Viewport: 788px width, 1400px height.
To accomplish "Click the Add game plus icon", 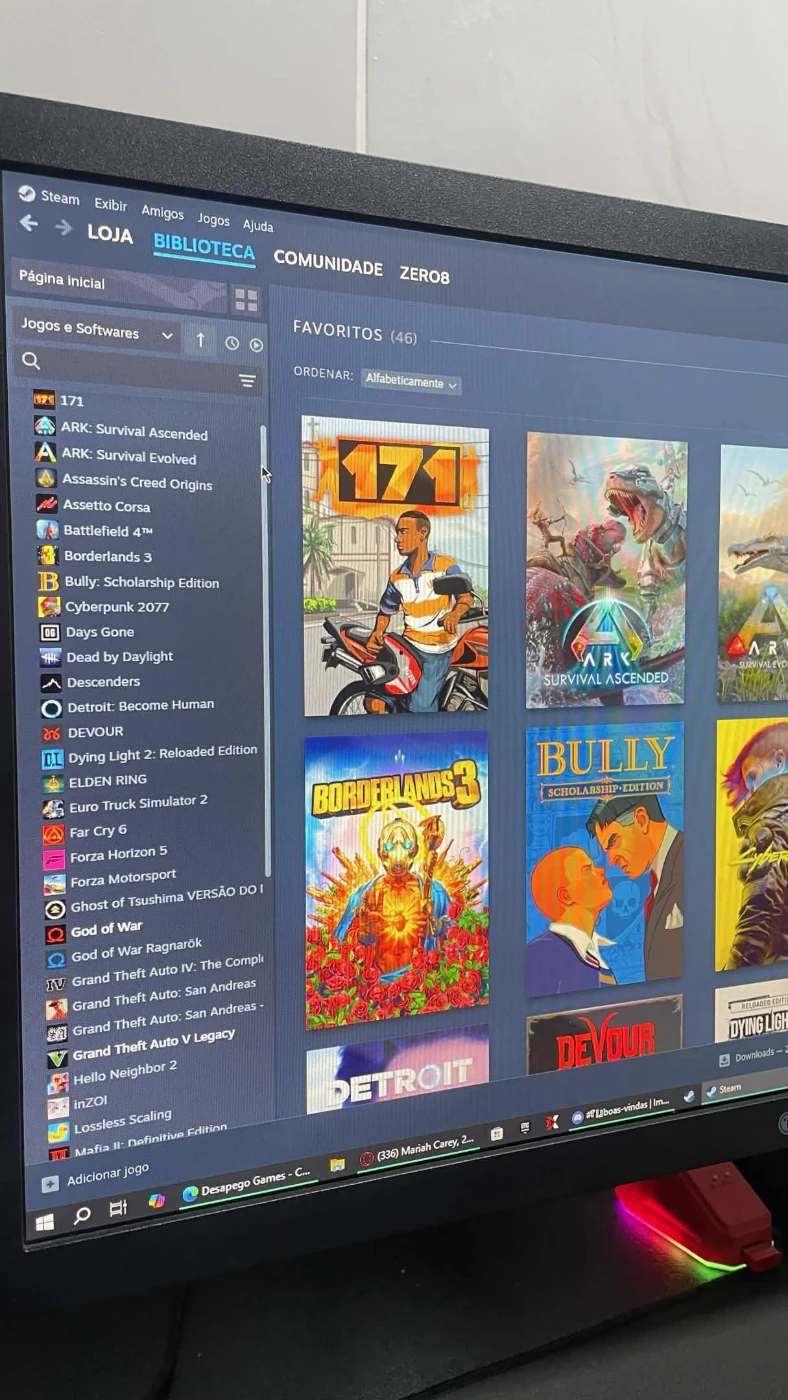I will point(50,1183).
